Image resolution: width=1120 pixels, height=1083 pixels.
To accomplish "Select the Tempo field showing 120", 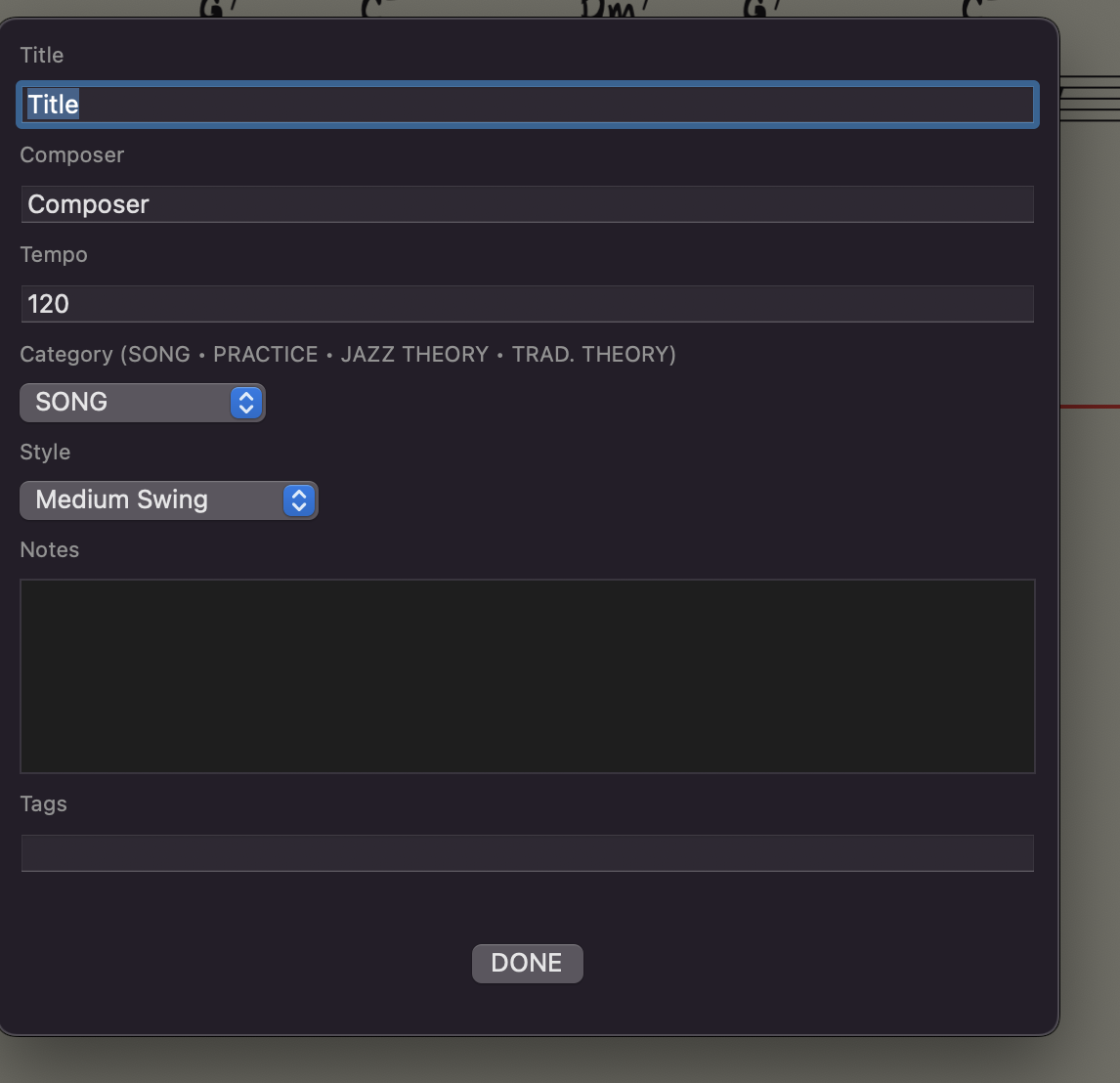I will 528,304.
